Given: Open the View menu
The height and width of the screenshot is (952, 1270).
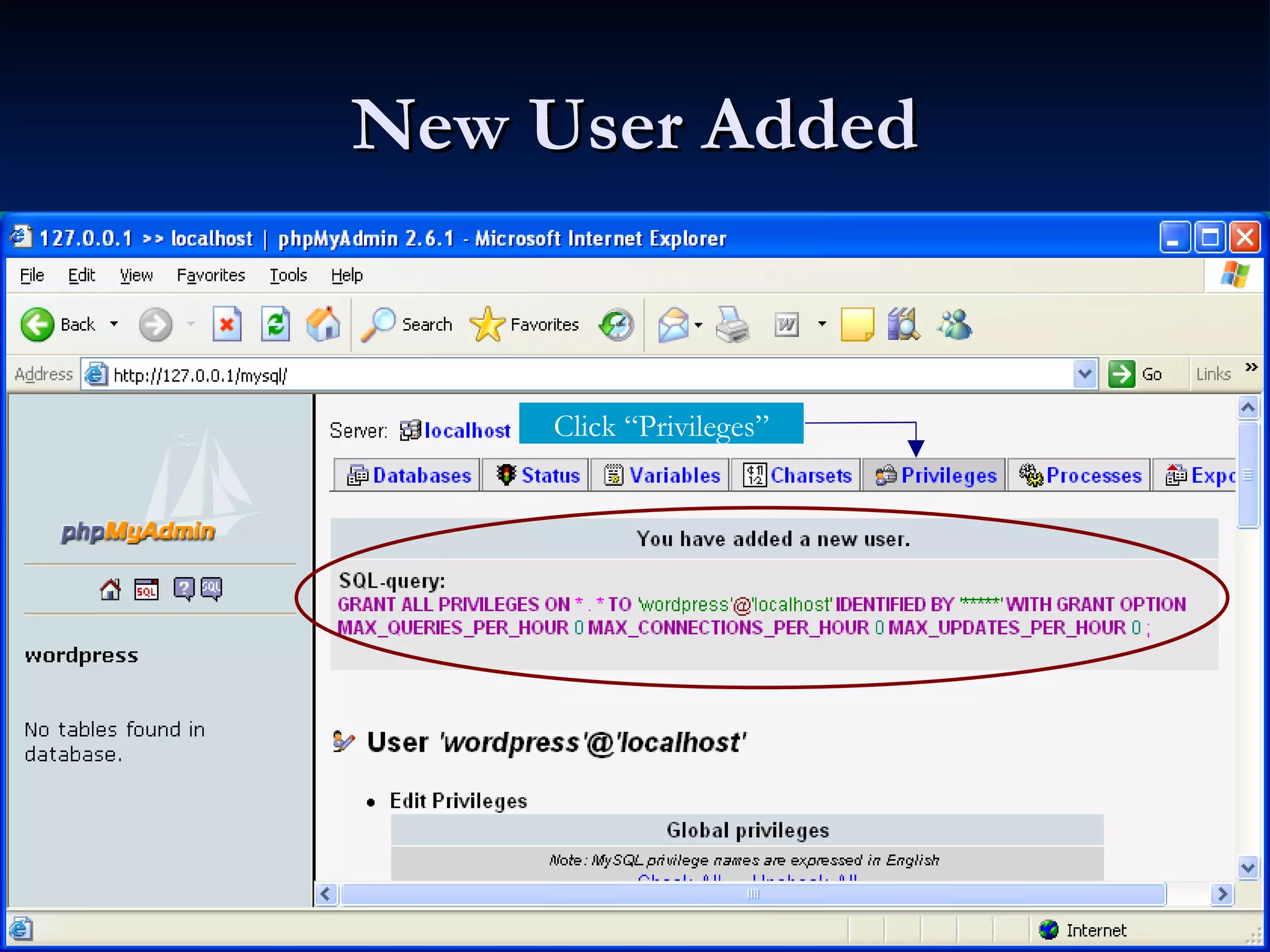Looking at the screenshot, I should coord(136,275).
